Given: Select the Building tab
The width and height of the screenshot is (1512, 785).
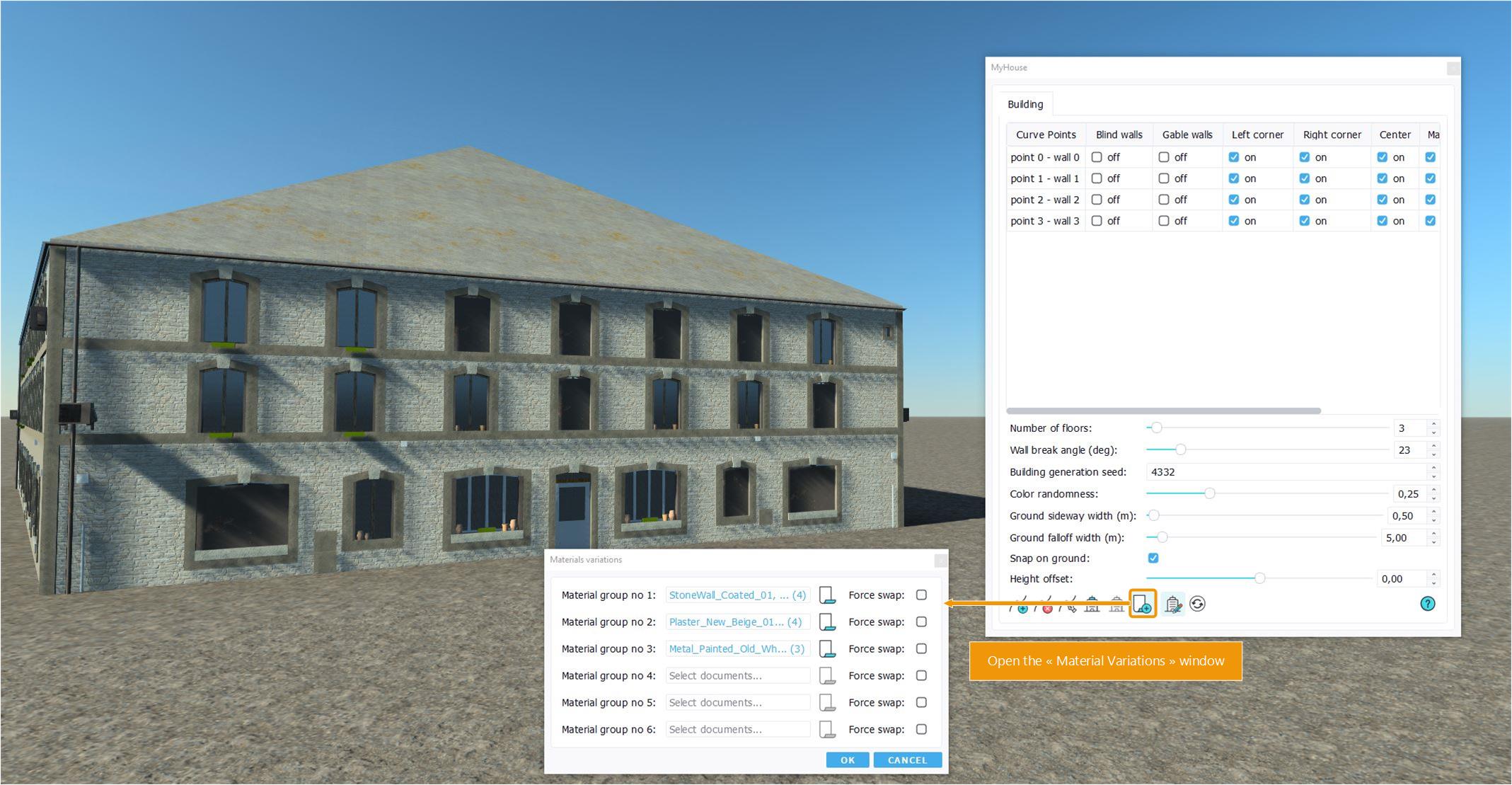Looking at the screenshot, I should click(x=1025, y=104).
